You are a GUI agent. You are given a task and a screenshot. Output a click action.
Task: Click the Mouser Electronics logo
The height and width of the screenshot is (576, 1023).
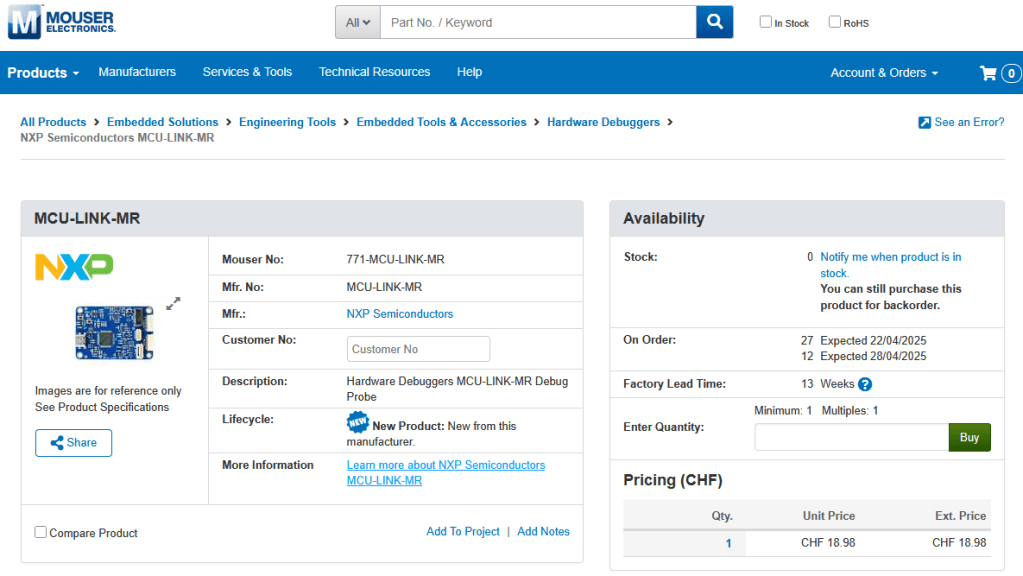coord(62,22)
